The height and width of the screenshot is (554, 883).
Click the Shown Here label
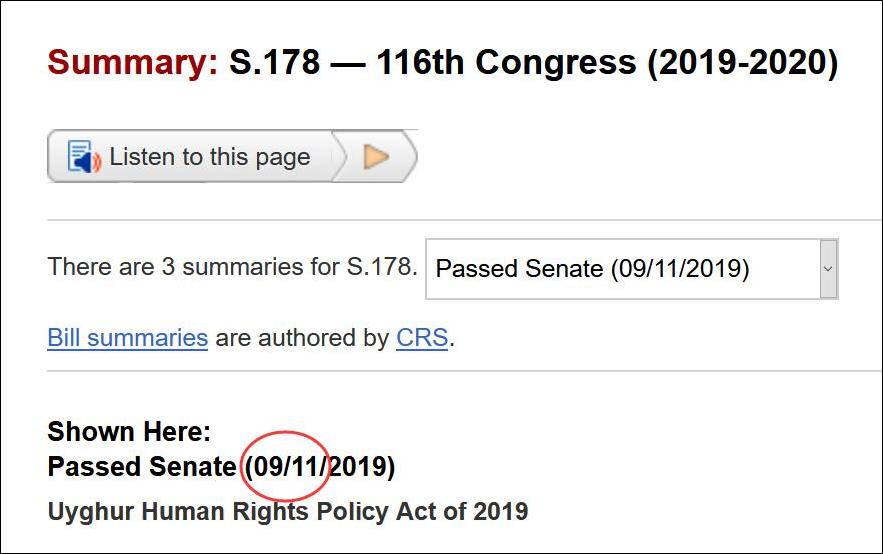[x=129, y=432]
